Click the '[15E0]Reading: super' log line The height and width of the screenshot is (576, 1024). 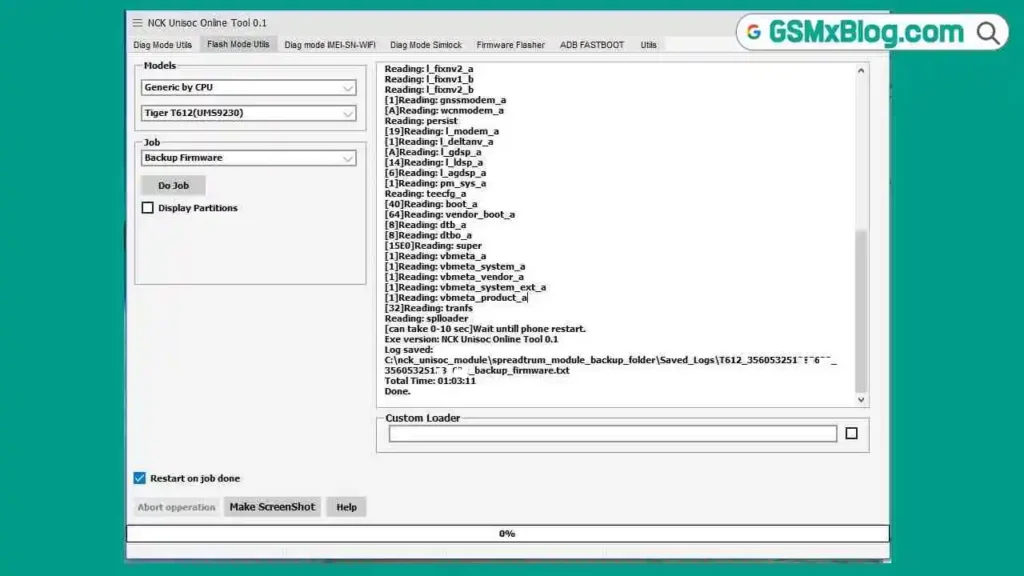pyautogui.click(x=433, y=246)
